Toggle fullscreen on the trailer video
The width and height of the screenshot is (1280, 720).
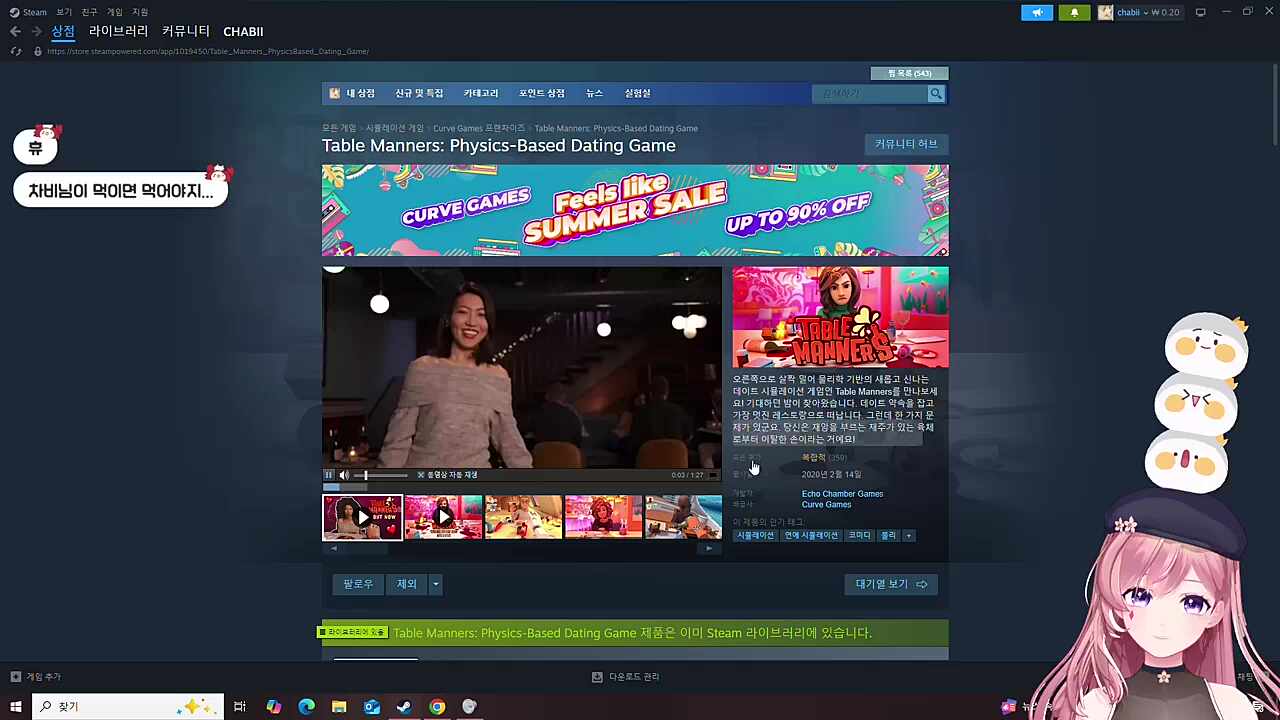tap(713, 475)
